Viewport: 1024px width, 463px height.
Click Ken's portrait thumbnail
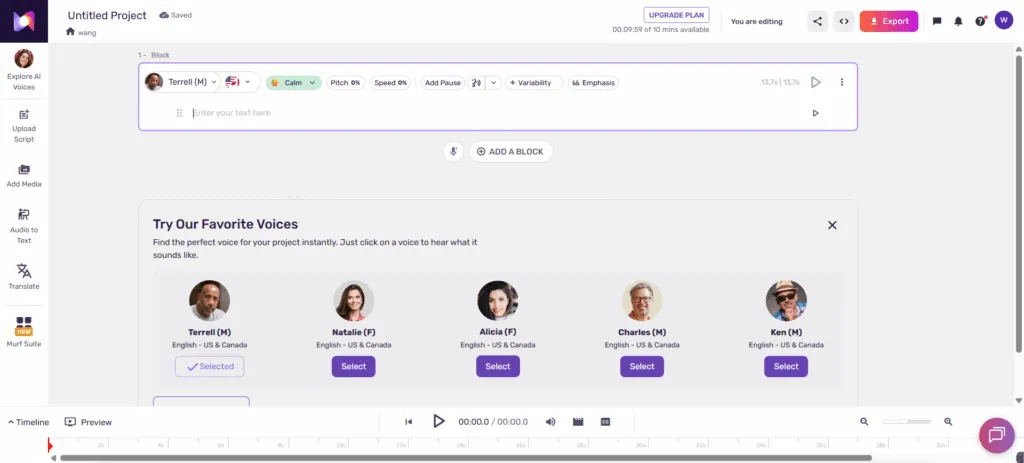786,301
